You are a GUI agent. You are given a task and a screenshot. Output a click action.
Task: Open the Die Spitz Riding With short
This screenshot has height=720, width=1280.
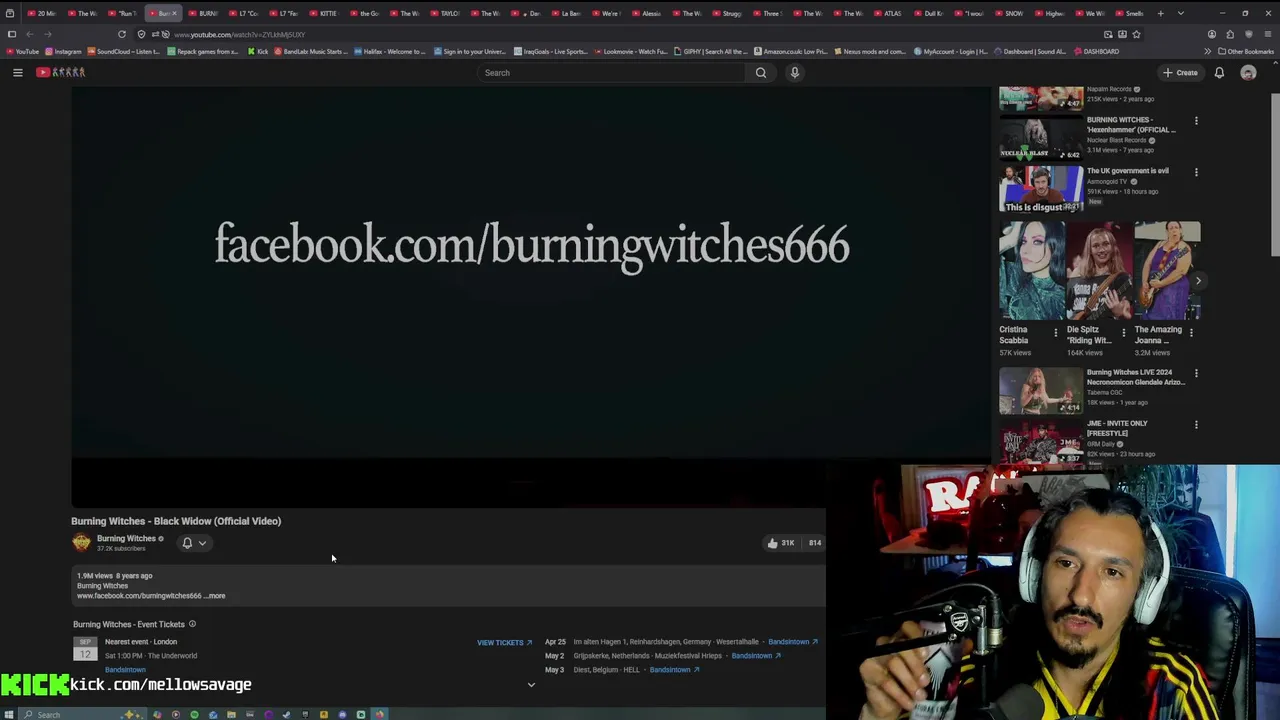1099,270
